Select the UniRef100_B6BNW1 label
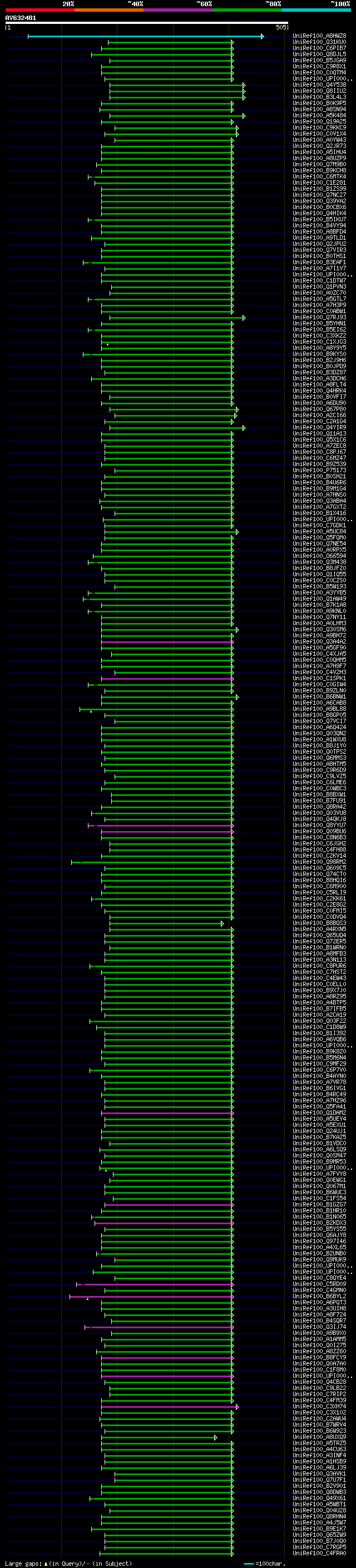The image size is (356, 1568). [319, 696]
